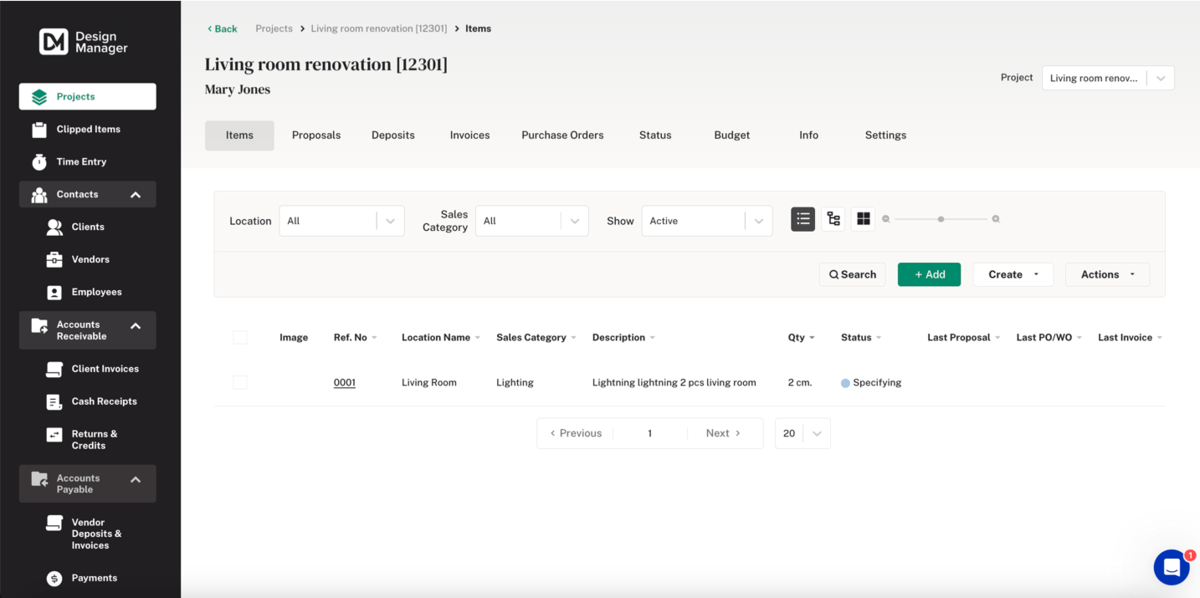The width and height of the screenshot is (1200, 598).
Task: Open list view for project items
Action: pyautogui.click(x=803, y=218)
